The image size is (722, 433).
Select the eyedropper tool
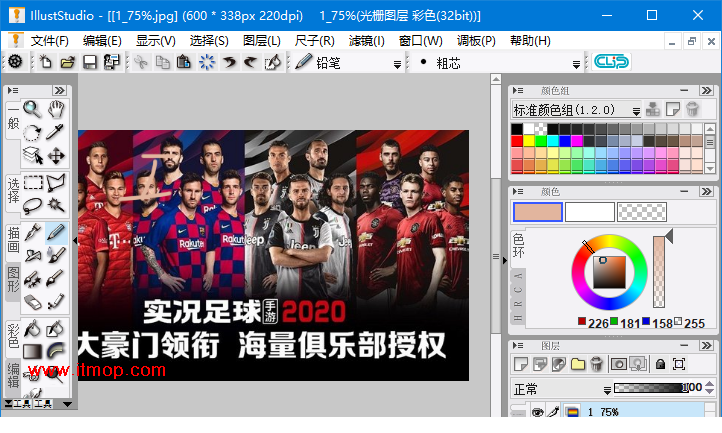55,132
